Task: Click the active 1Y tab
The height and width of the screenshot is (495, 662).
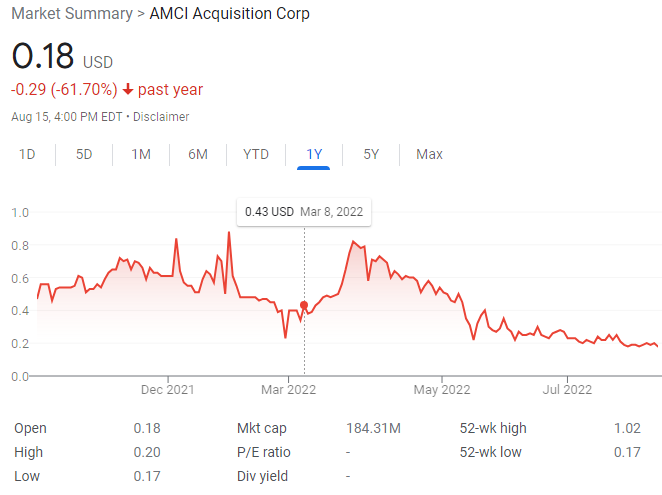Action: 314,154
